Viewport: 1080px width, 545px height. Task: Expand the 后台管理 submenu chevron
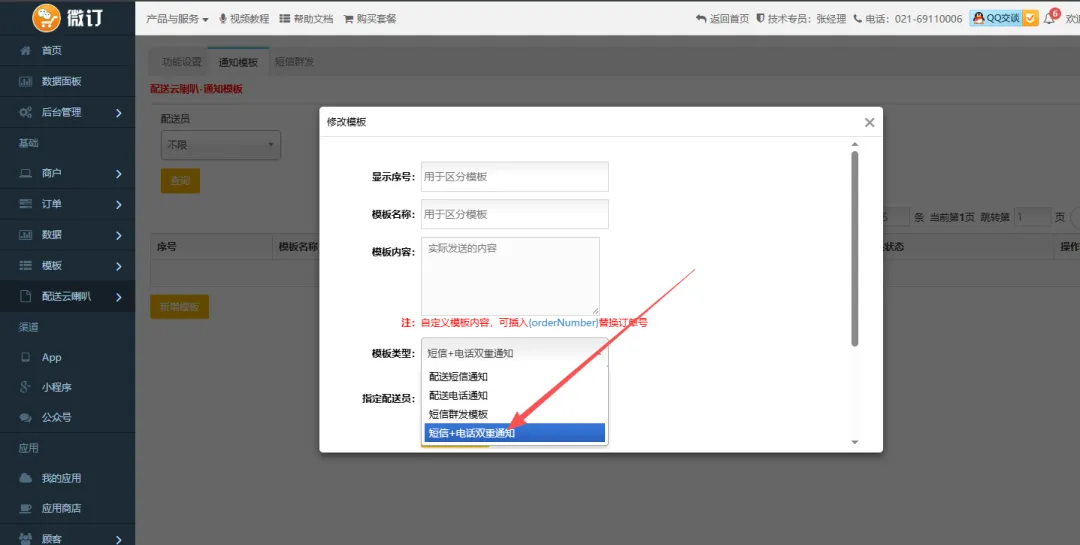tap(118, 113)
